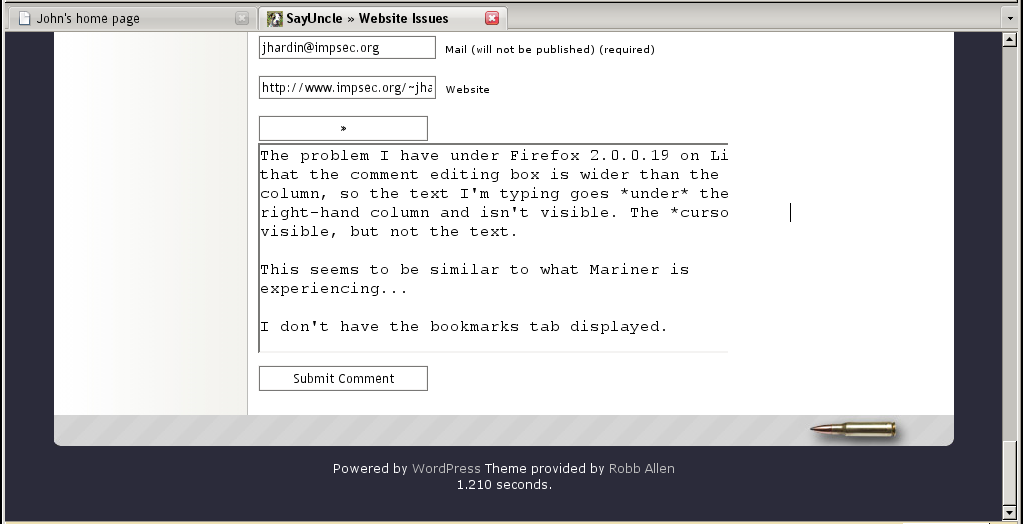Screen dimensions: 1023x524
Task: Click the empty vertical scrollbar track above the thumb
Action: [1009, 241]
